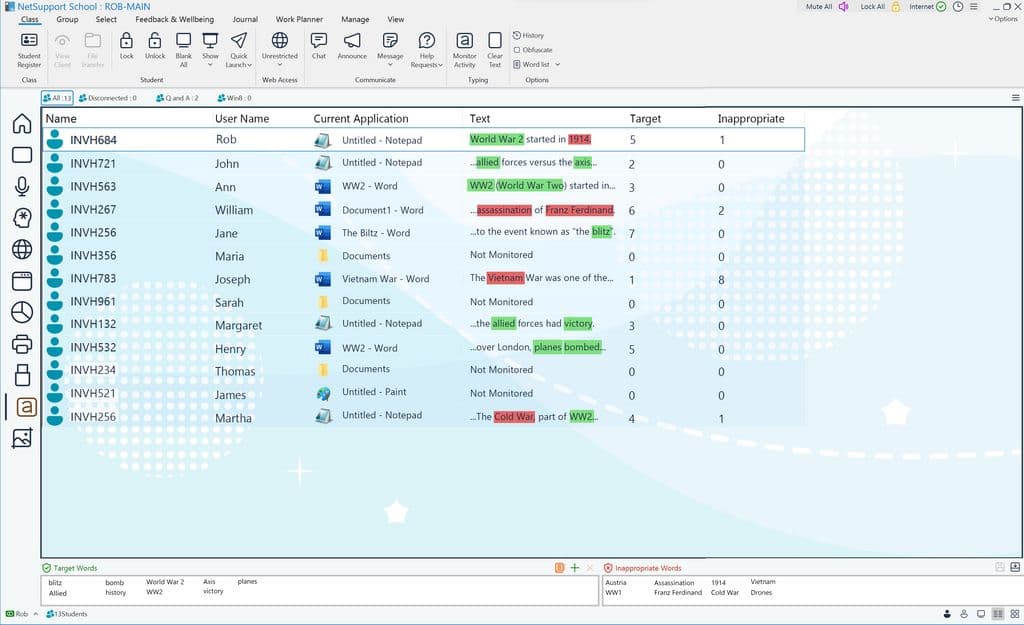Blank all student screens
The height and width of the screenshot is (625, 1024).
pyautogui.click(x=184, y=50)
